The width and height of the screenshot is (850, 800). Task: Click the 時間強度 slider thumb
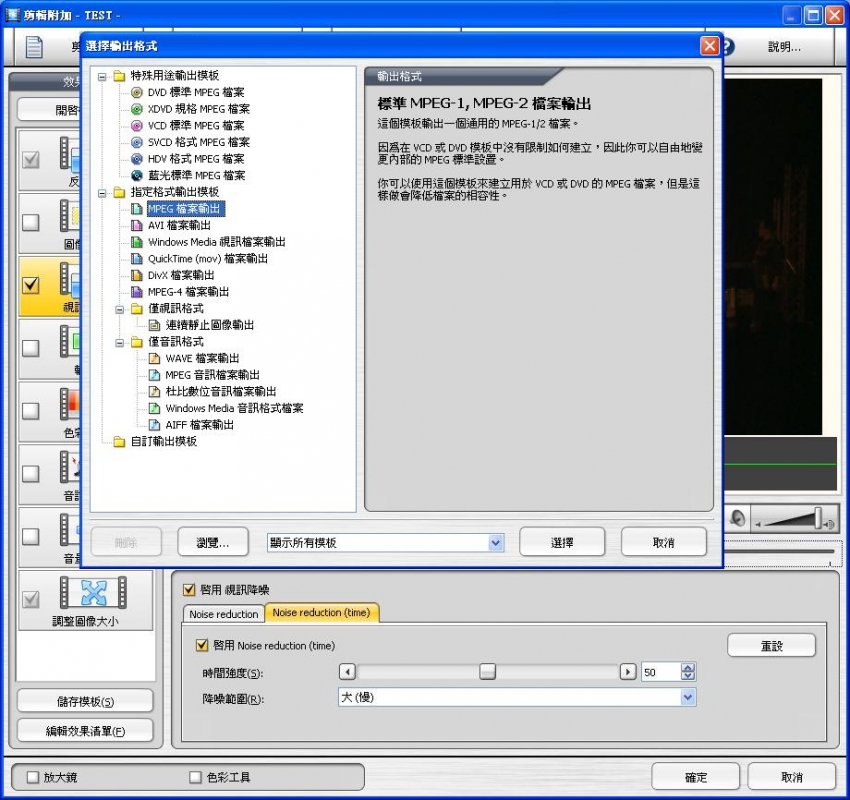487,672
